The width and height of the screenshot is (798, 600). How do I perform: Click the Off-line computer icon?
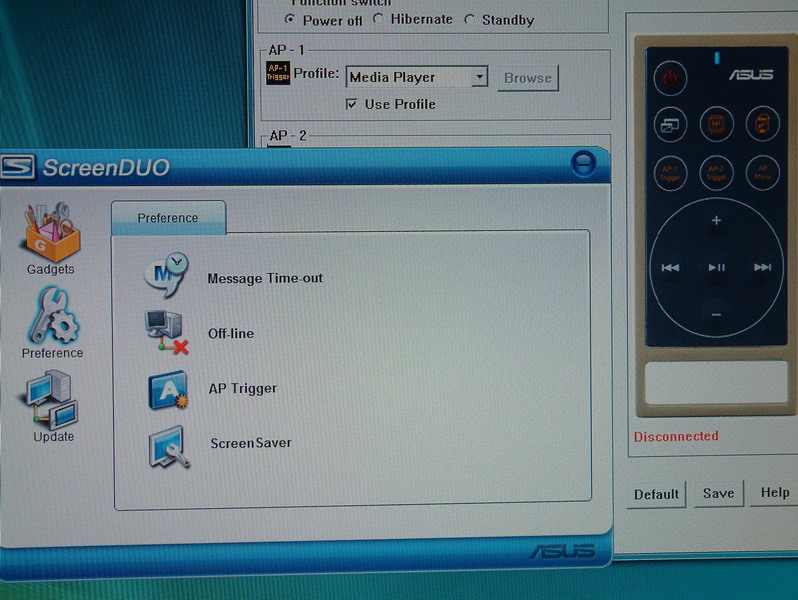[x=166, y=332]
